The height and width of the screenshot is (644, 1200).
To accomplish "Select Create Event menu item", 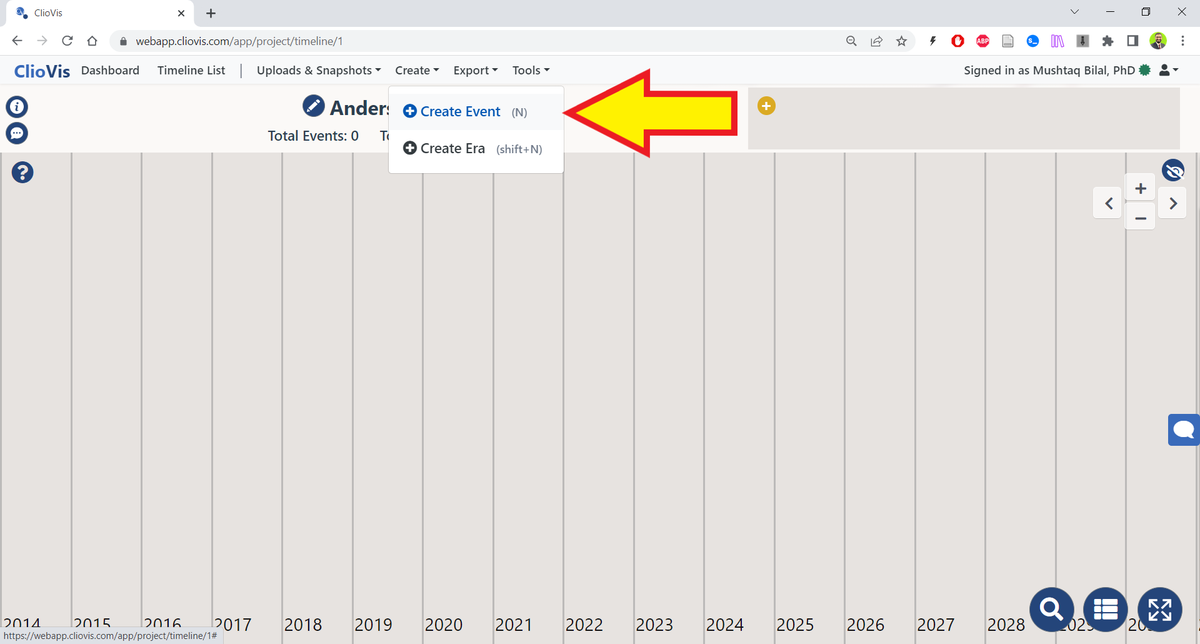I will (x=476, y=112).
